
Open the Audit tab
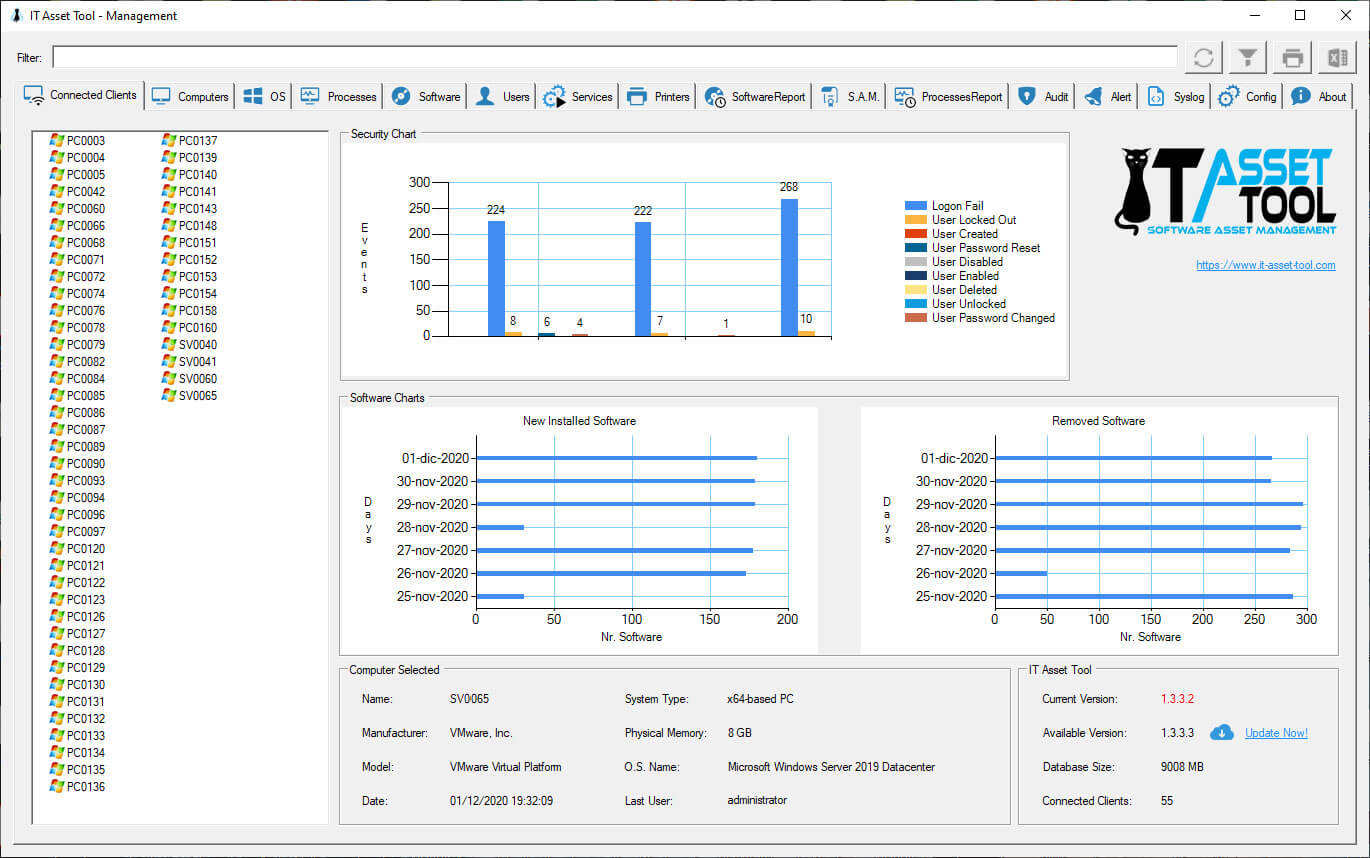(1044, 97)
